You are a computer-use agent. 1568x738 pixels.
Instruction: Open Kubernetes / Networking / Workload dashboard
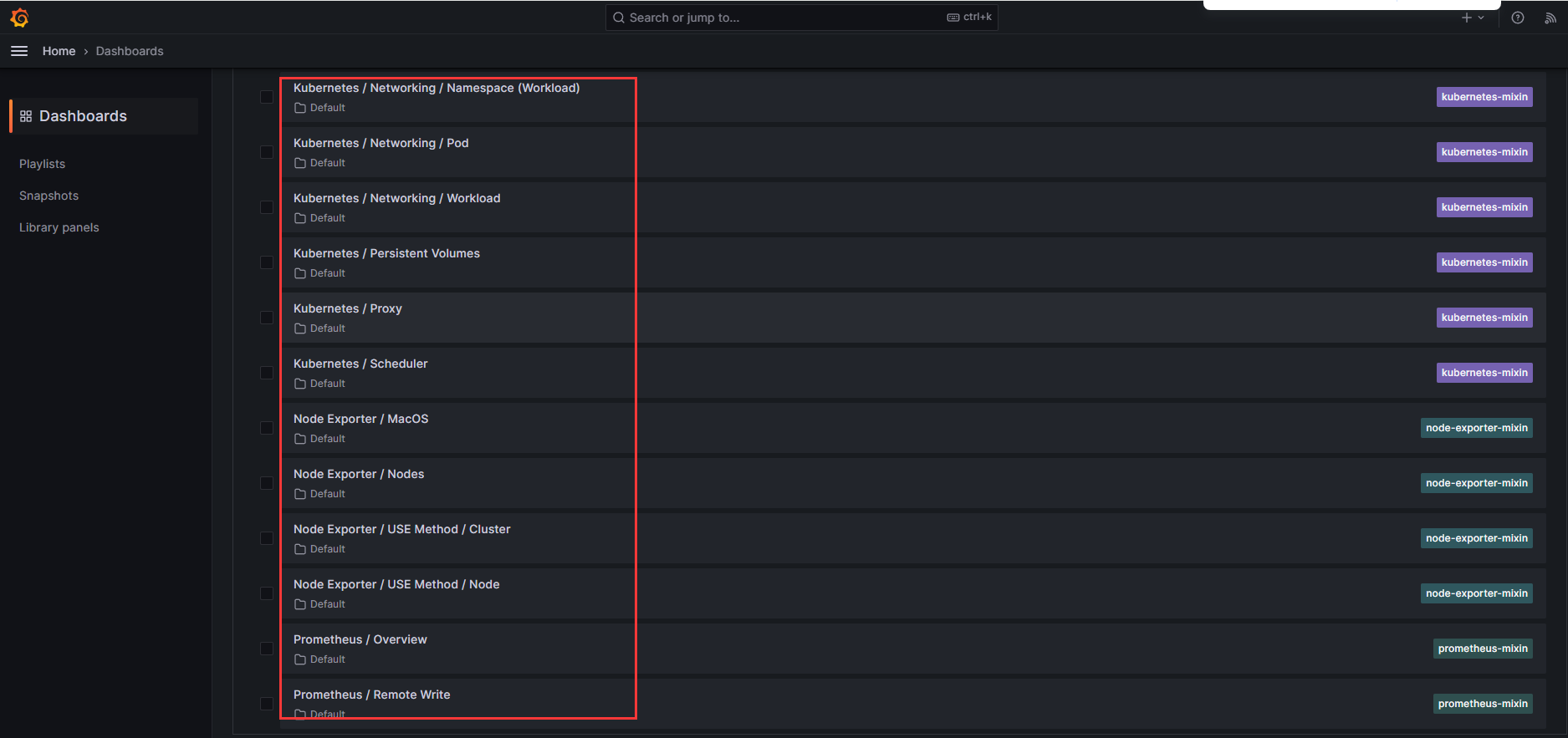396,198
